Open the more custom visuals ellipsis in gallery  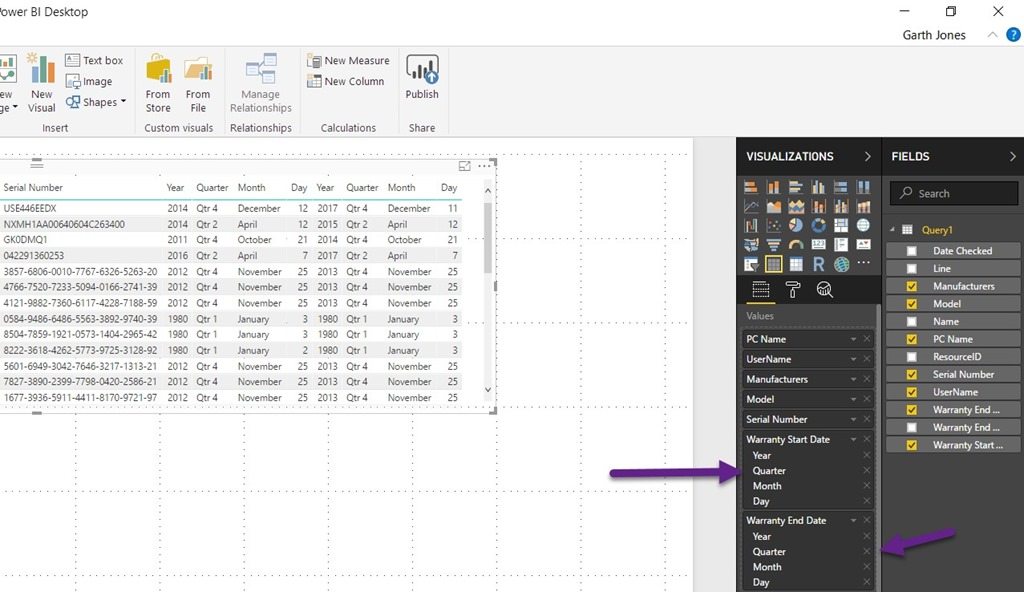[x=863, y=263]
